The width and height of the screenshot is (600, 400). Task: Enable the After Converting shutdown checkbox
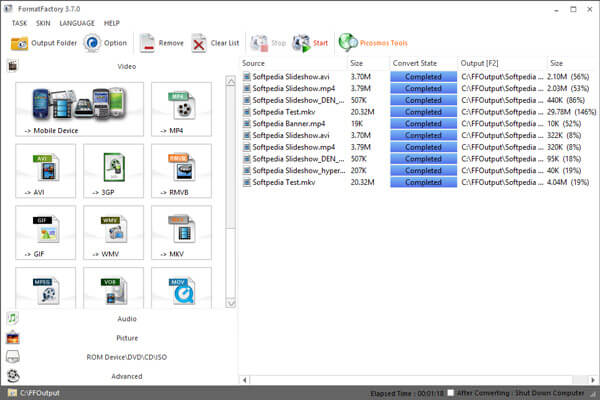[451, 393]
